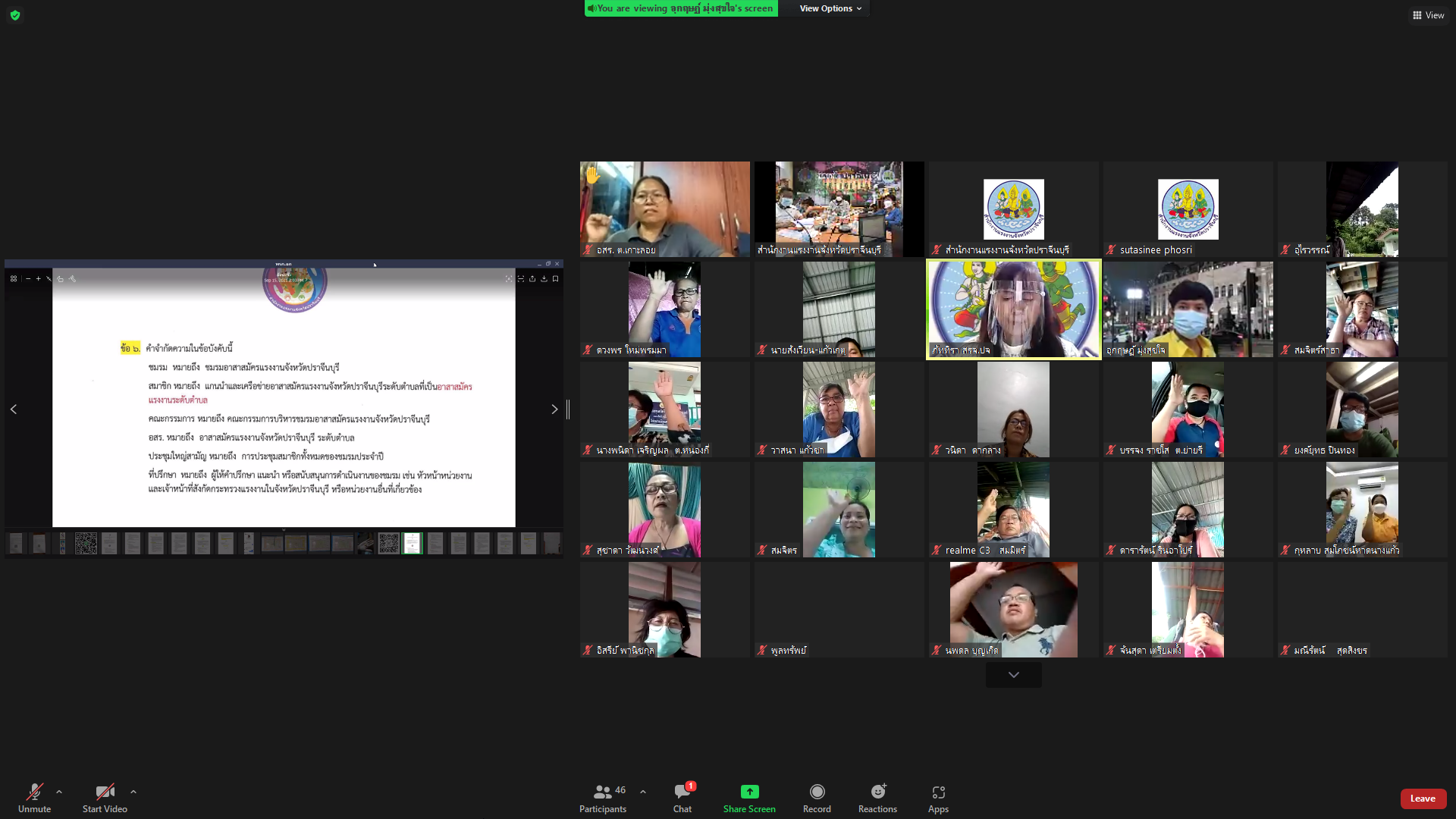Open View Options menu

pos(830,8)
